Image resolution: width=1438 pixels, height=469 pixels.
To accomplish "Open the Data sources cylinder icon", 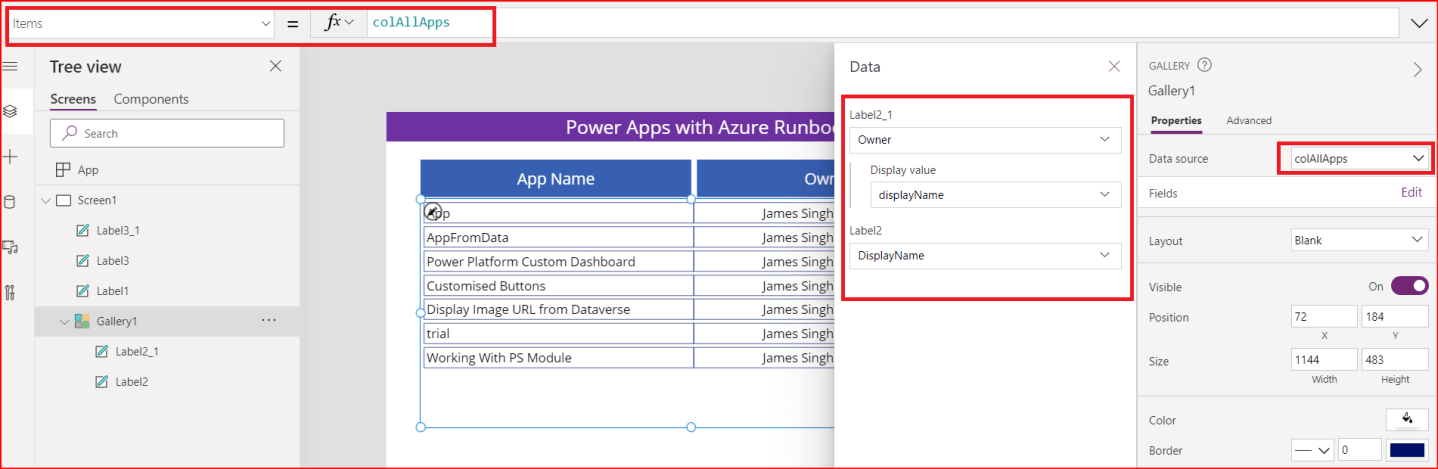I will click(x=10, y=202).
